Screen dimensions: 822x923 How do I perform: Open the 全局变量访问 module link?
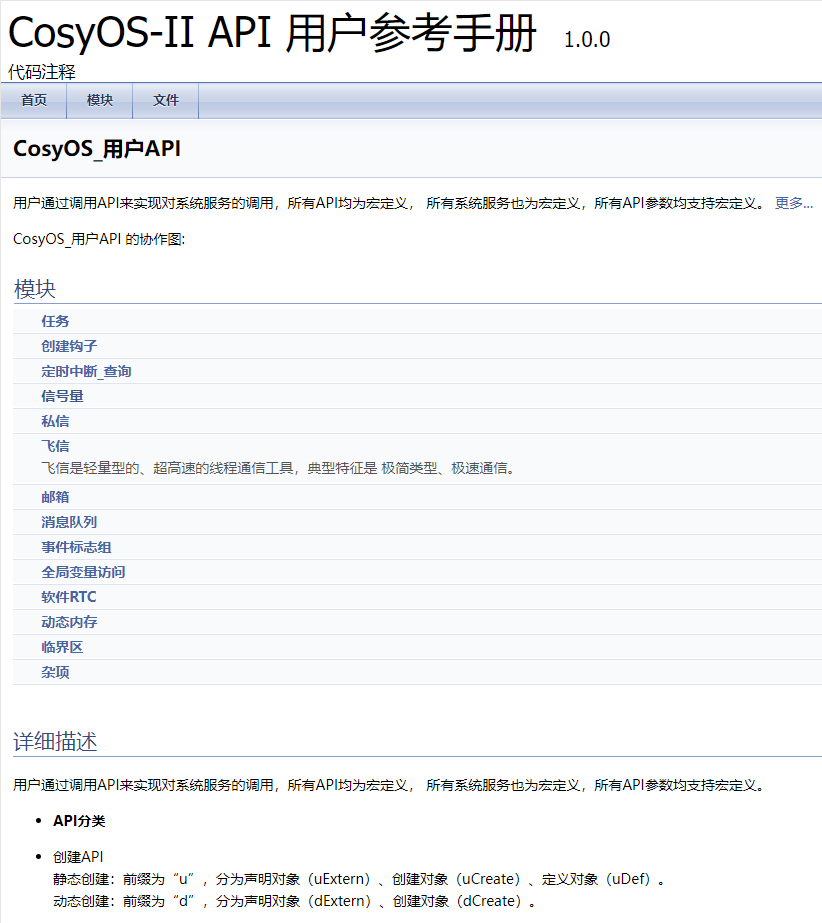pos(83,572)
